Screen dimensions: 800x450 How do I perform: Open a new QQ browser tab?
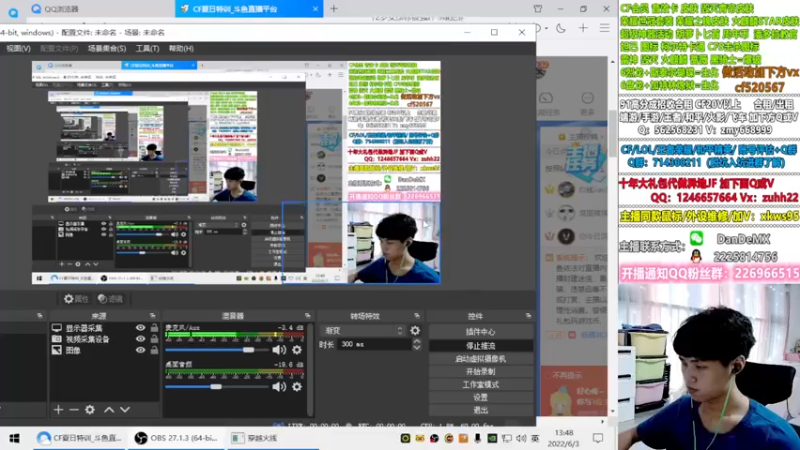pos(334,9)
